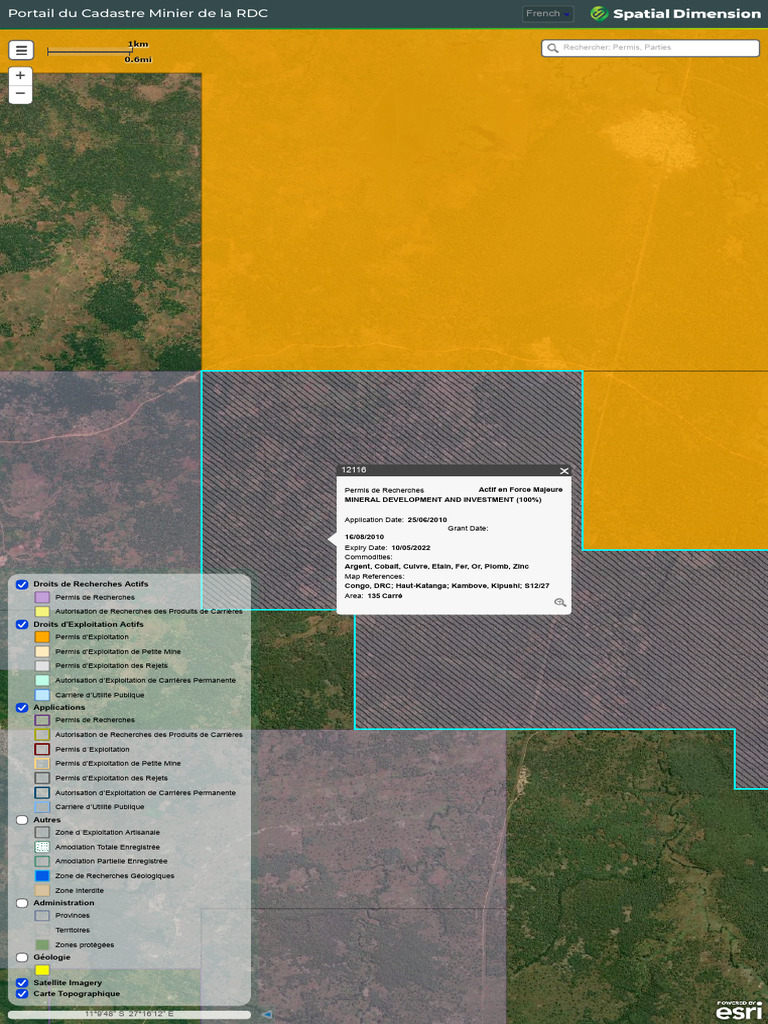Viewport: 768px width, 1024px height.
Task: Click light gray Exploitation des Rejets active swatch
Action: (42, 666)
